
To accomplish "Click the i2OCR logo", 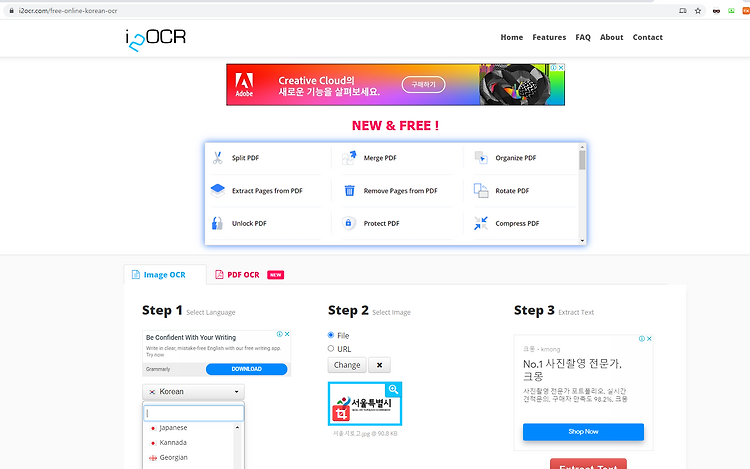I will (156, 39).
